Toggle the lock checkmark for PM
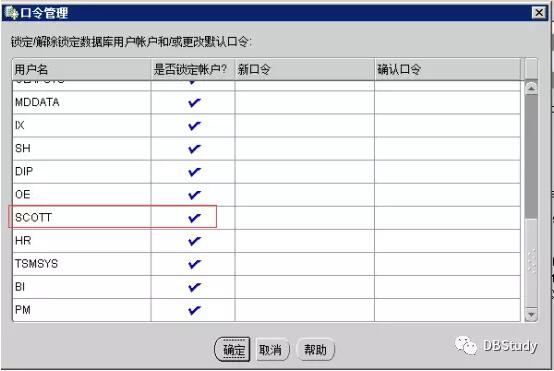 [x=194, y=310]
